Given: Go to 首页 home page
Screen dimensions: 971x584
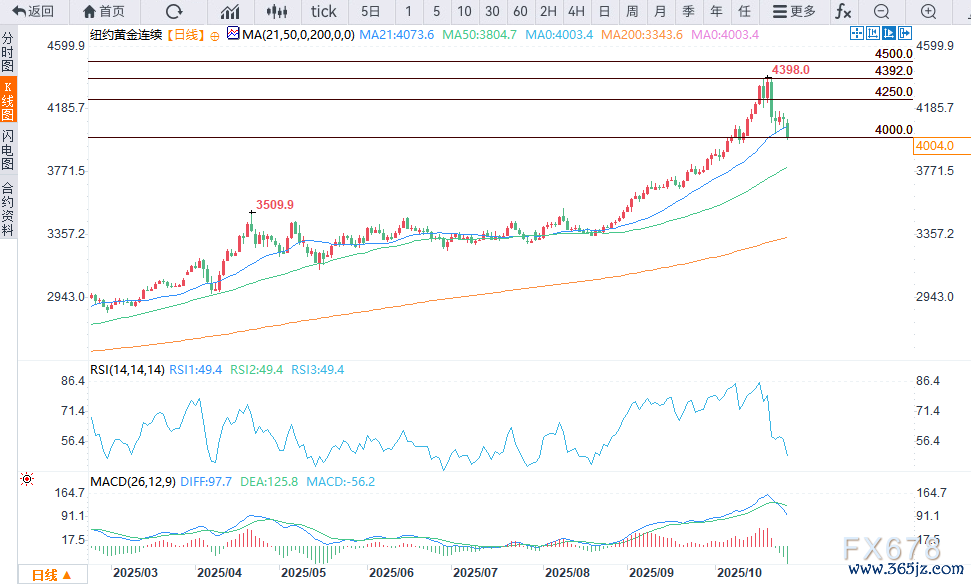Looking at the screenshot, I should (104, 11).
